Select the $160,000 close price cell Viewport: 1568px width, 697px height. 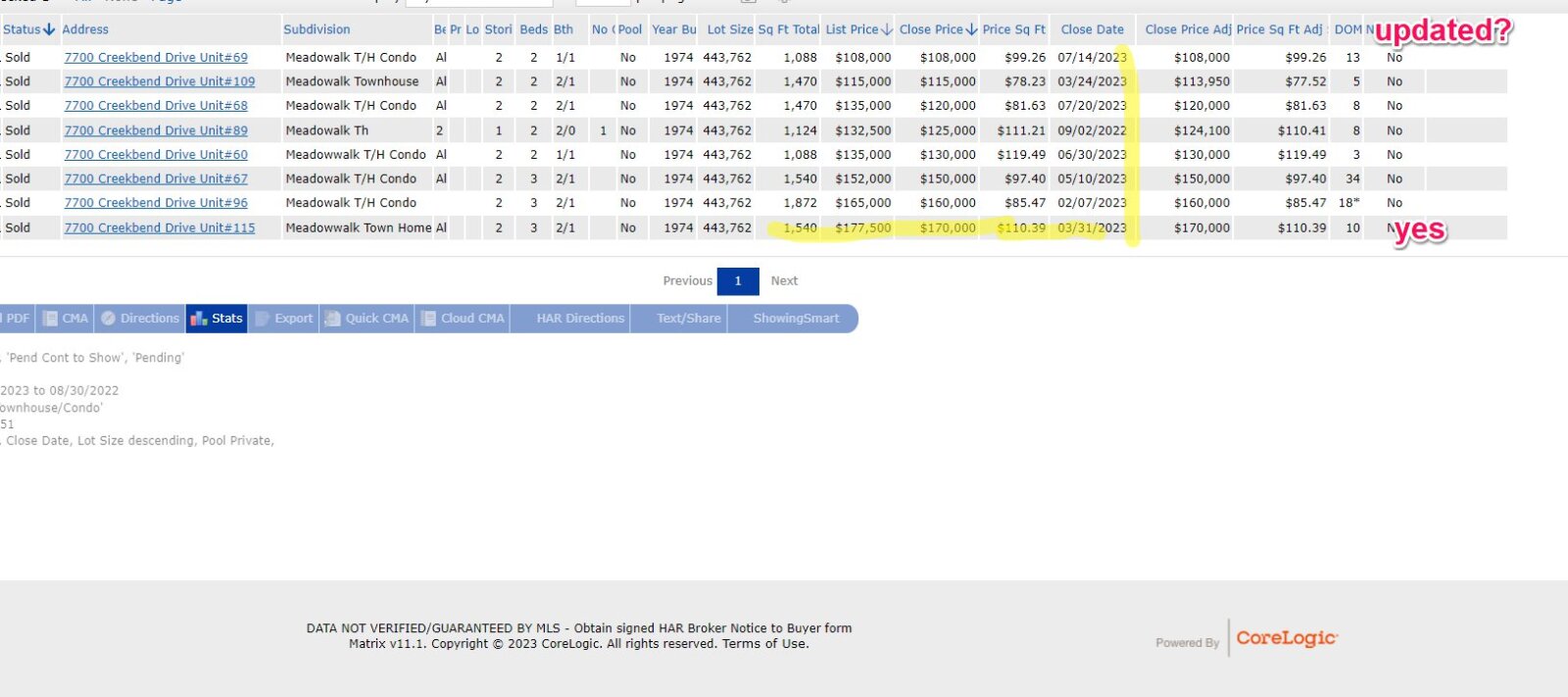pos(948,203)
